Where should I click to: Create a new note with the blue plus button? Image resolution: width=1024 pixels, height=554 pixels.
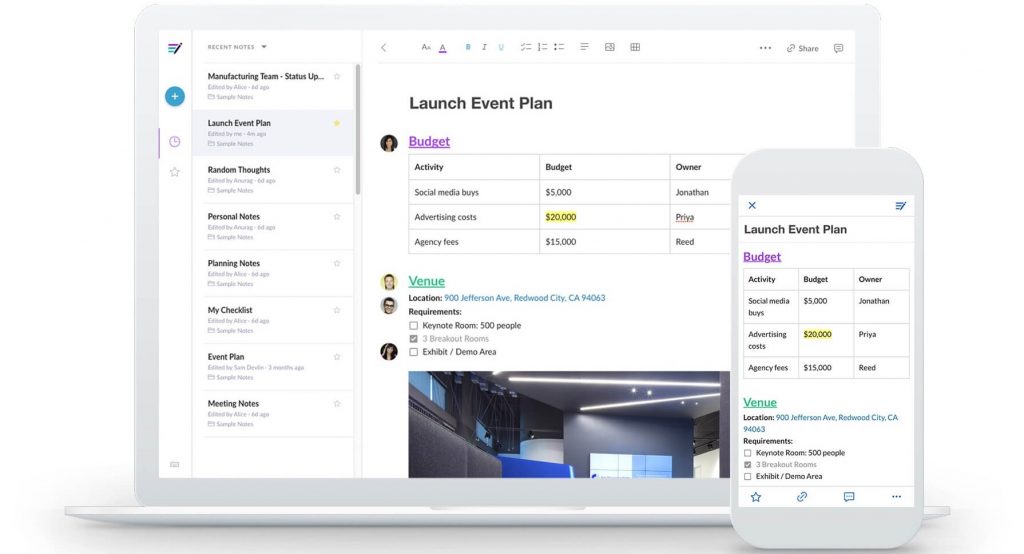point(174,96)
